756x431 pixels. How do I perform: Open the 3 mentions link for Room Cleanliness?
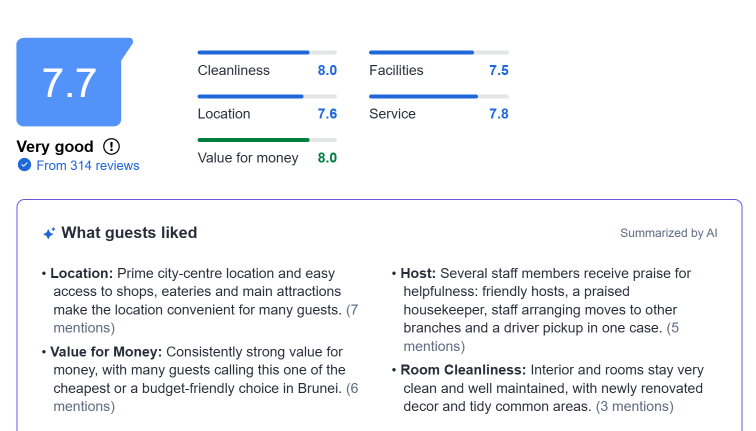coord(634,406)
